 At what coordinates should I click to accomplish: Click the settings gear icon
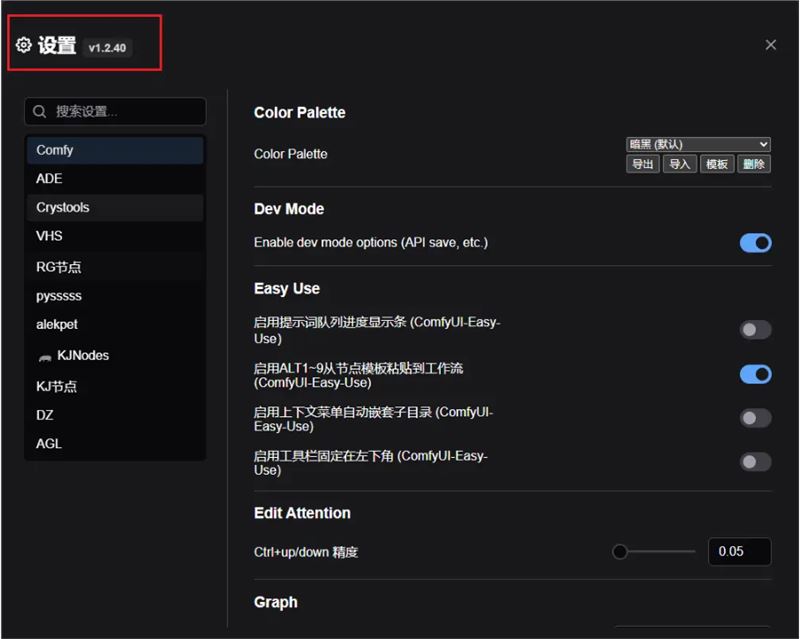coord(23,45)
